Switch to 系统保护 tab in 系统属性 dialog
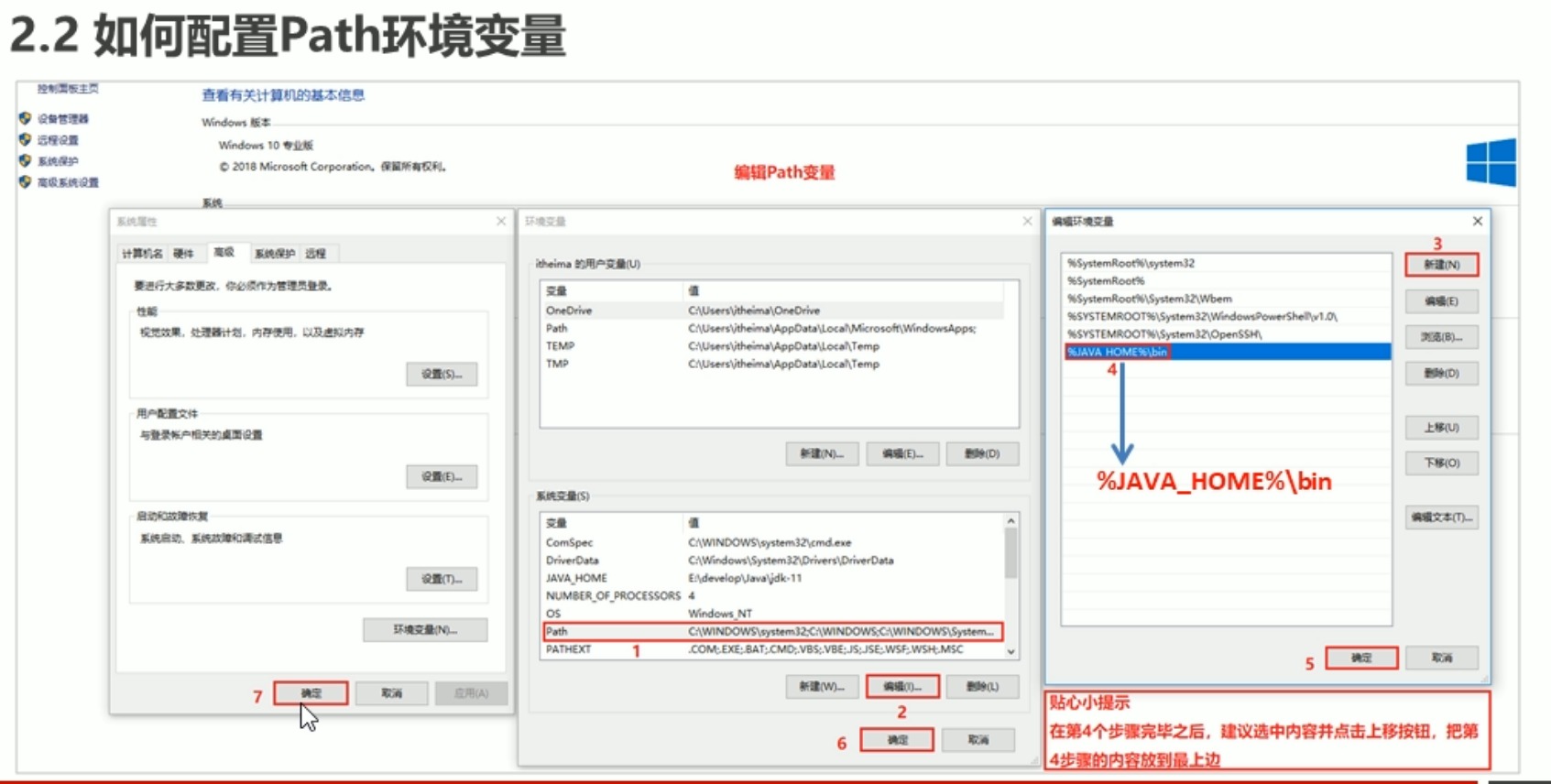The width and height of the screenshot is (1551, 784). [x=275, y=254]
